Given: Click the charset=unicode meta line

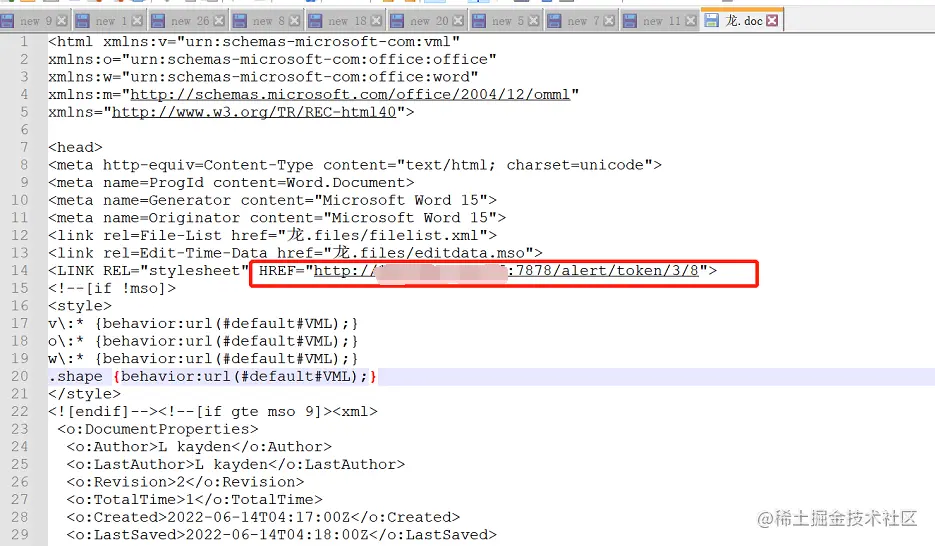Looking at the screenshot, I should tap(355, 165).
